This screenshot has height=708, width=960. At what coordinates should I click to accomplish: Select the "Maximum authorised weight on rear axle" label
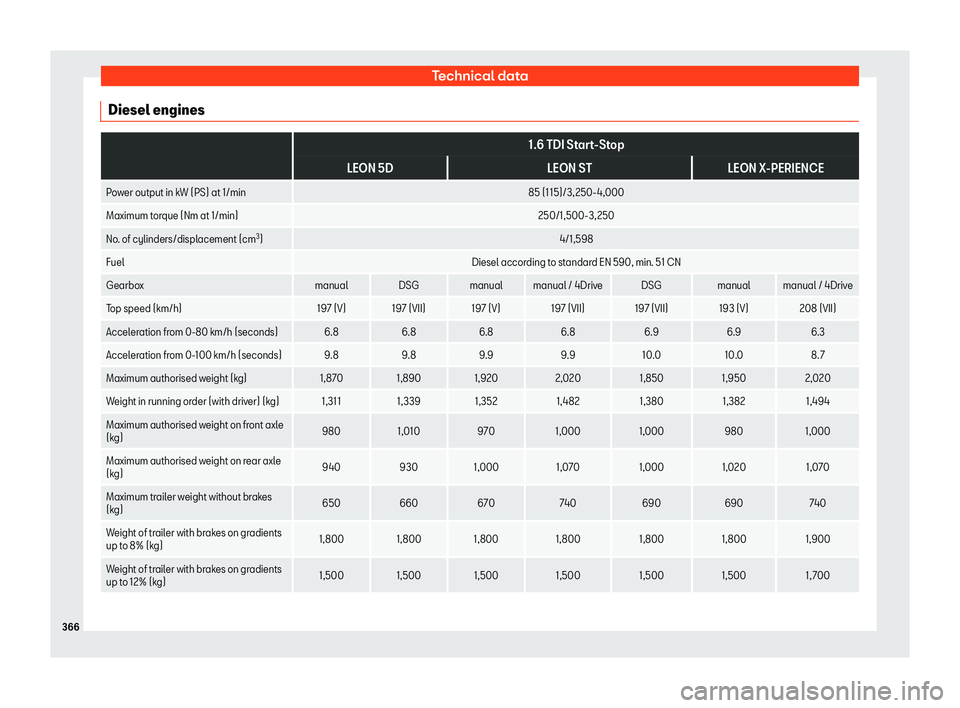coord(193,467)
